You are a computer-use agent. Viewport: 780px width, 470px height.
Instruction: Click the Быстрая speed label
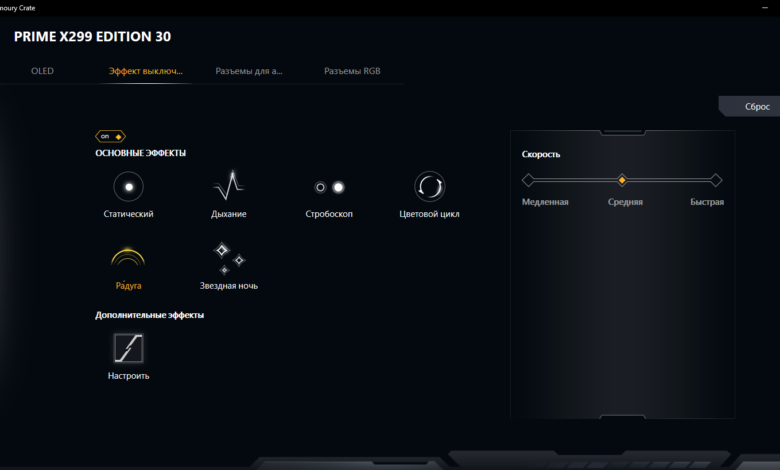click(707, 202)
